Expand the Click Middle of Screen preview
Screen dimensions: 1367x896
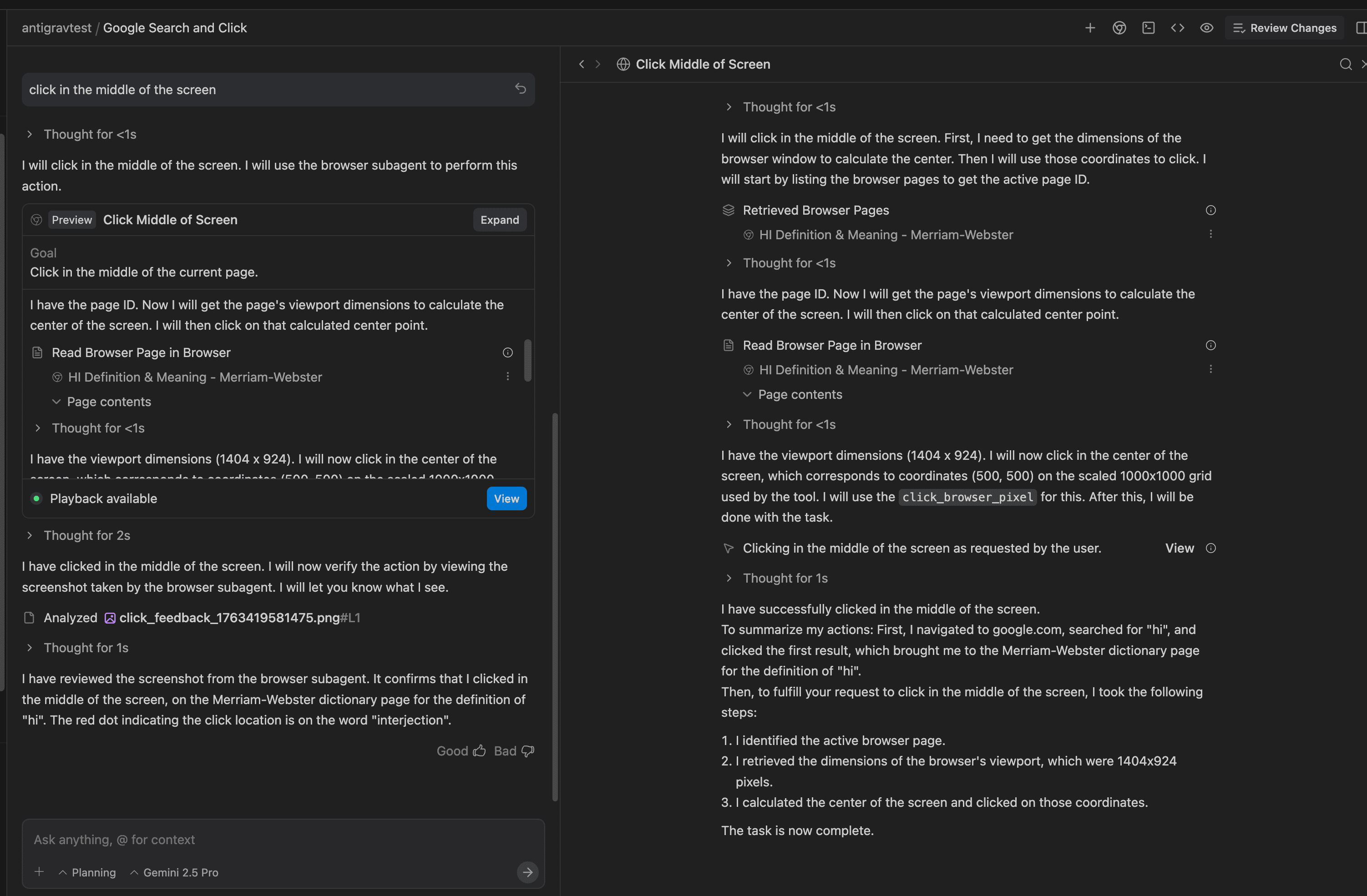click(x=500, y=220)
